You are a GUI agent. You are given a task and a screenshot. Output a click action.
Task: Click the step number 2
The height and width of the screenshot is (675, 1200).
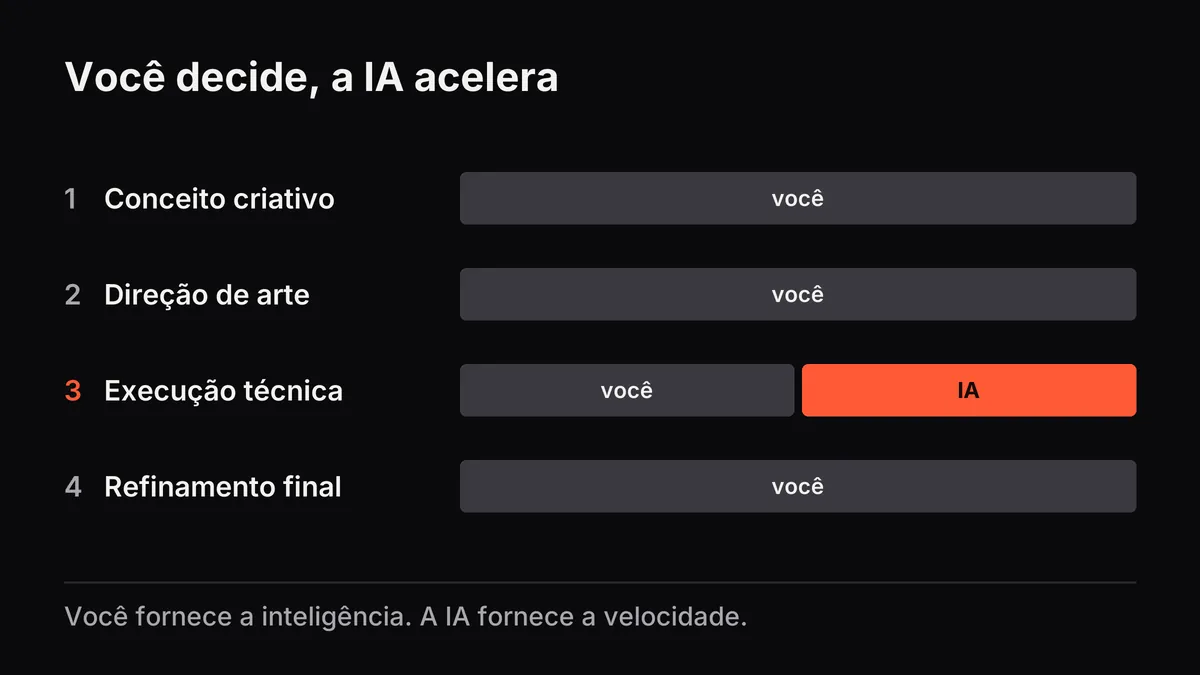[x=72, y=295]
